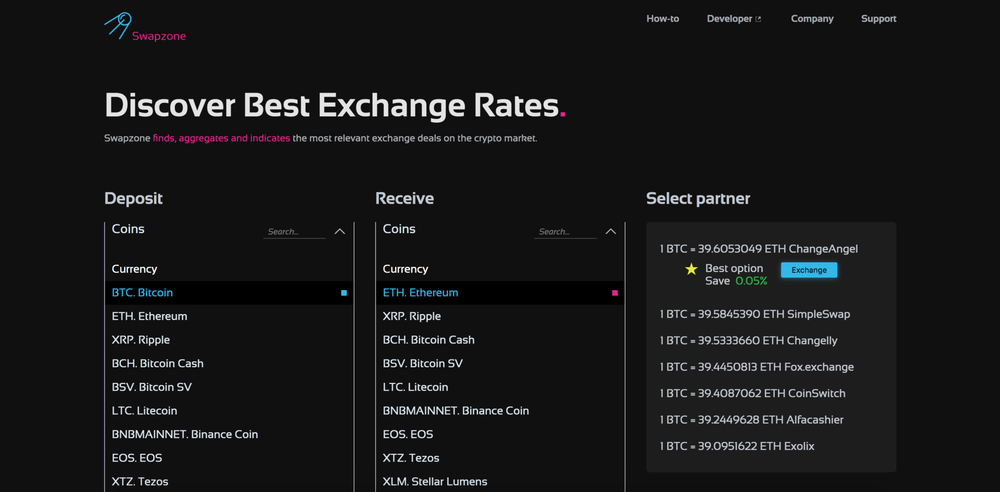Open the How-to menu item
Viewport: 1000px width, 492px height.
[x=663, y=19]
